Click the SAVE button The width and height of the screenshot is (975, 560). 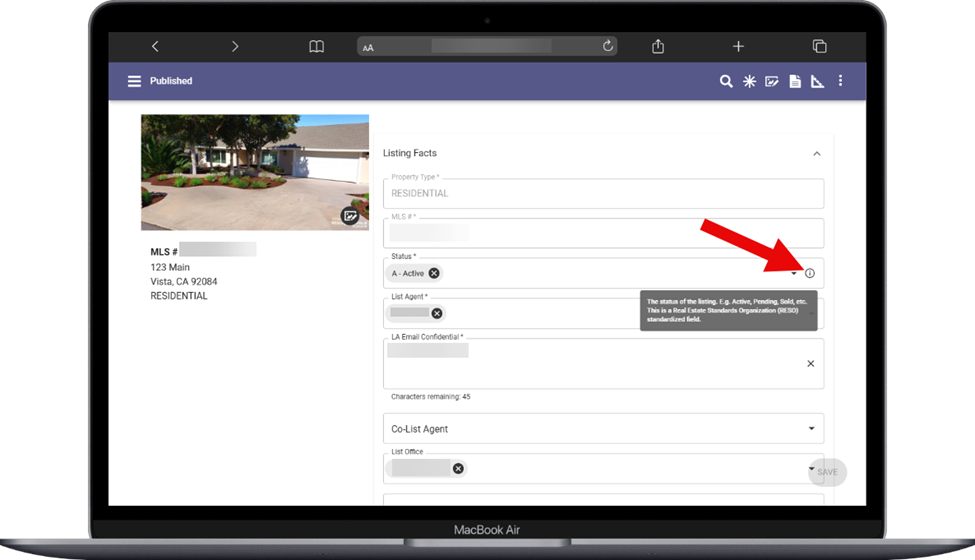[827, 472]
